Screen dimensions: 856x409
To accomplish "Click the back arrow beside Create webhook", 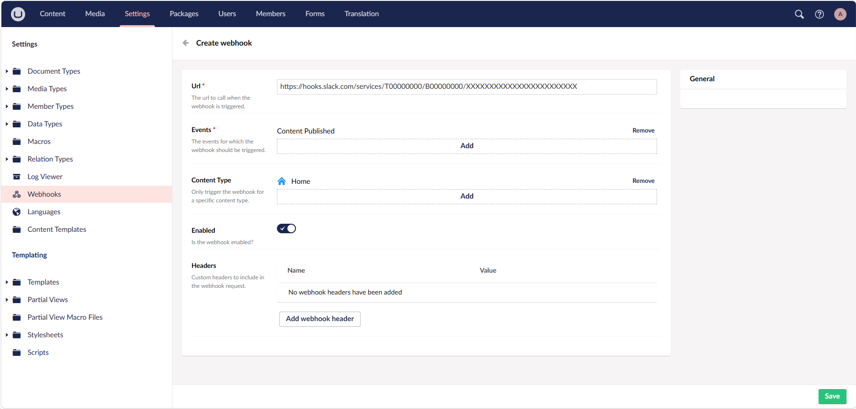I will tap(186, 43).
